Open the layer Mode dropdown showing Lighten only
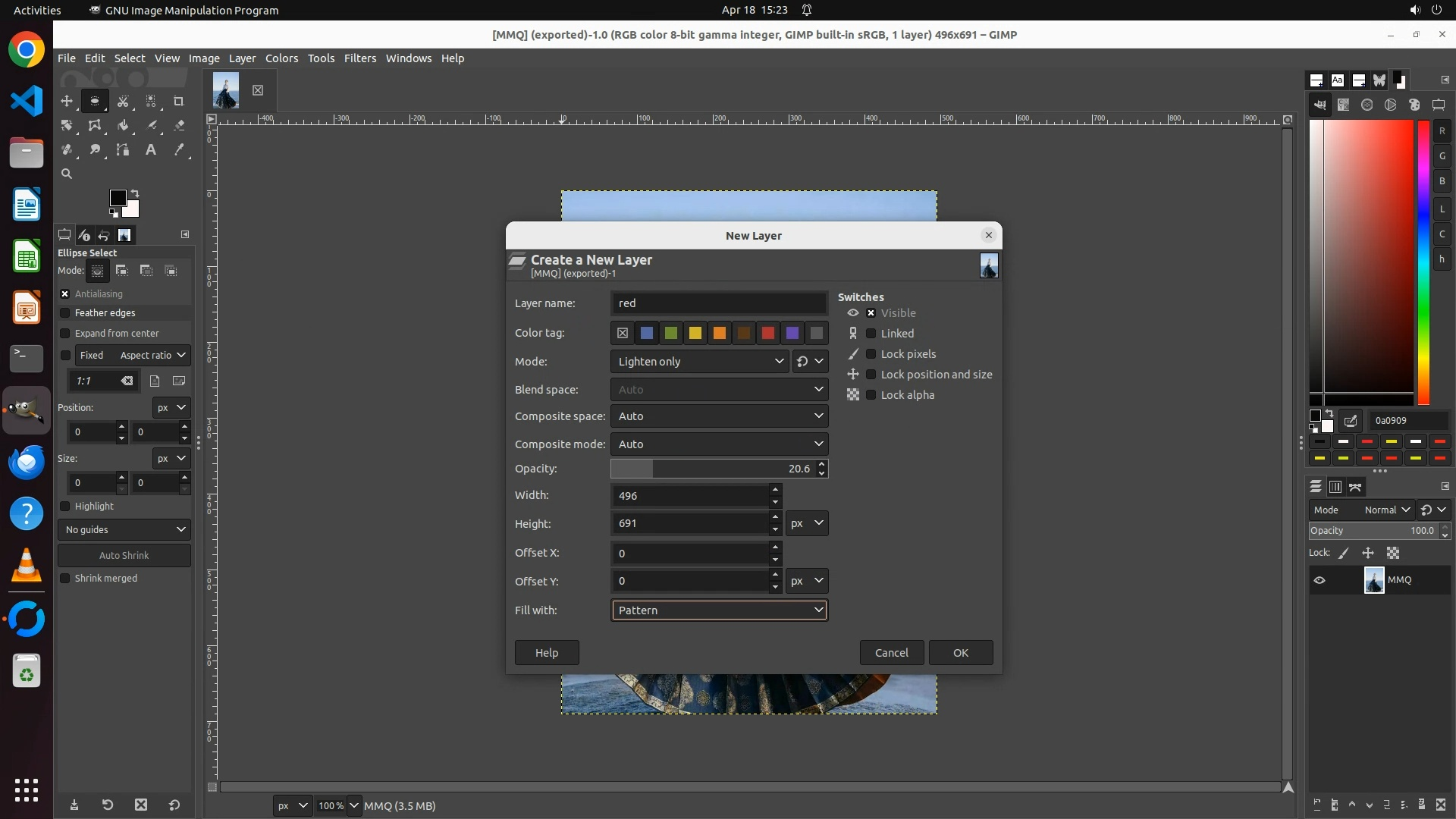The width and height of the screenshot is (1456, 819). pos(699,362)
